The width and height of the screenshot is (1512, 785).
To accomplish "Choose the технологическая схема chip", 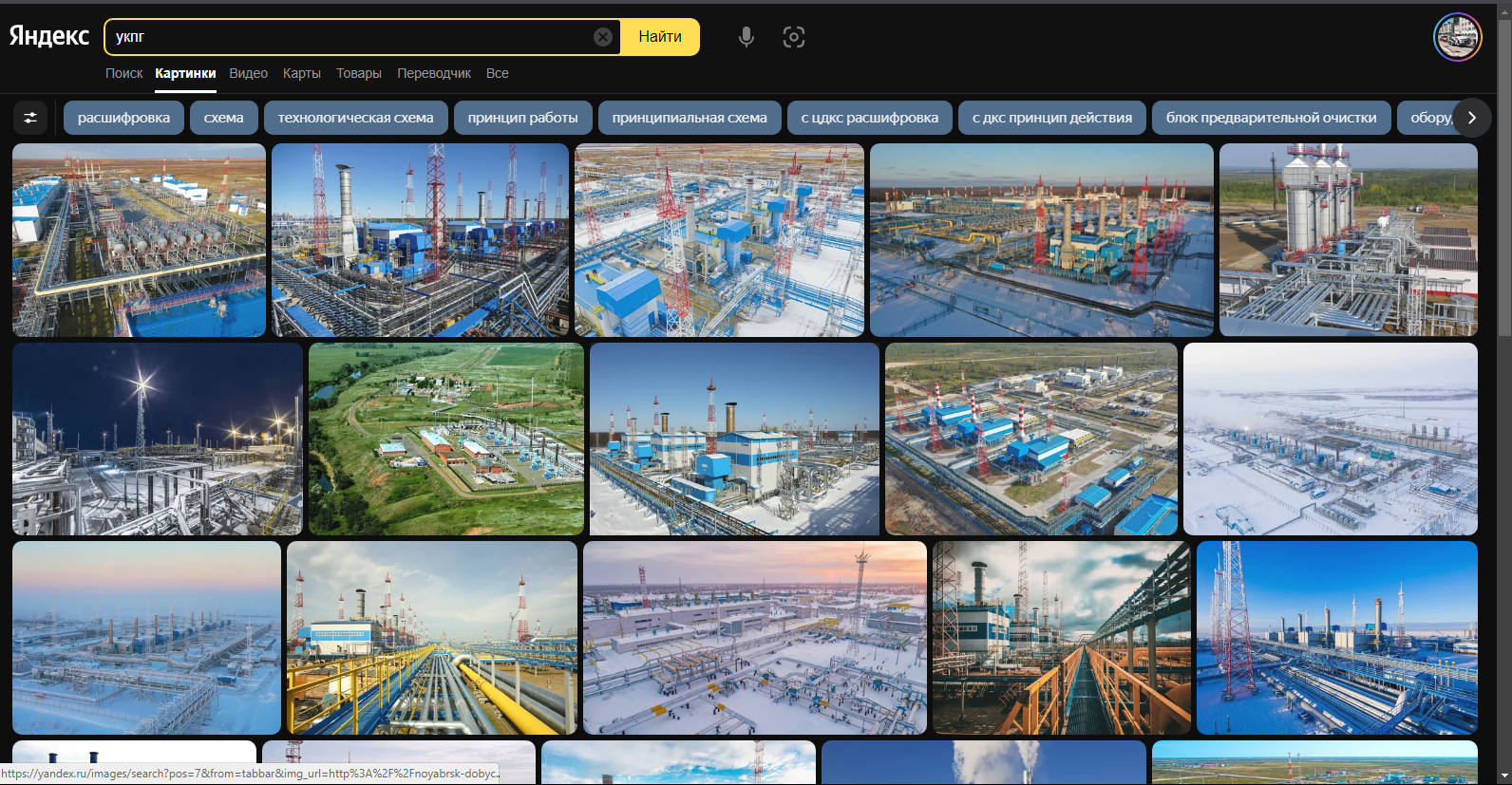I will click(356, 118).
